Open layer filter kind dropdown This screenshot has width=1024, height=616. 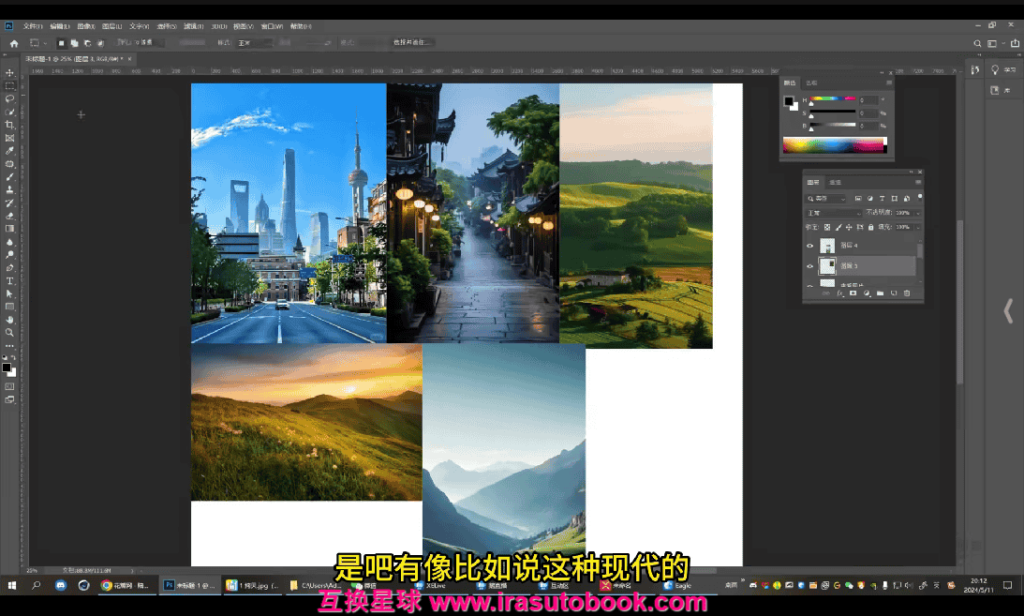click(x=825, y=199)
